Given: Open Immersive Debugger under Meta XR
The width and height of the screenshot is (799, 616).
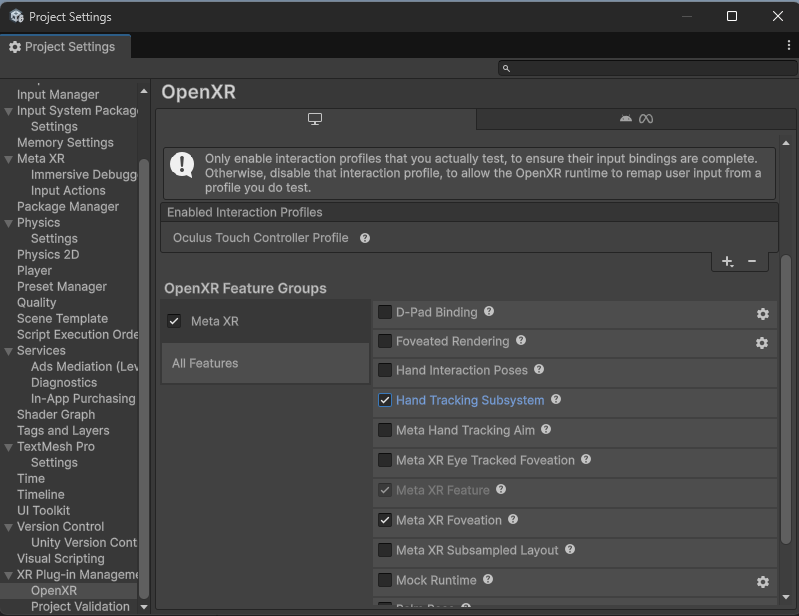Looking at the screenshot, I should 84,174.
